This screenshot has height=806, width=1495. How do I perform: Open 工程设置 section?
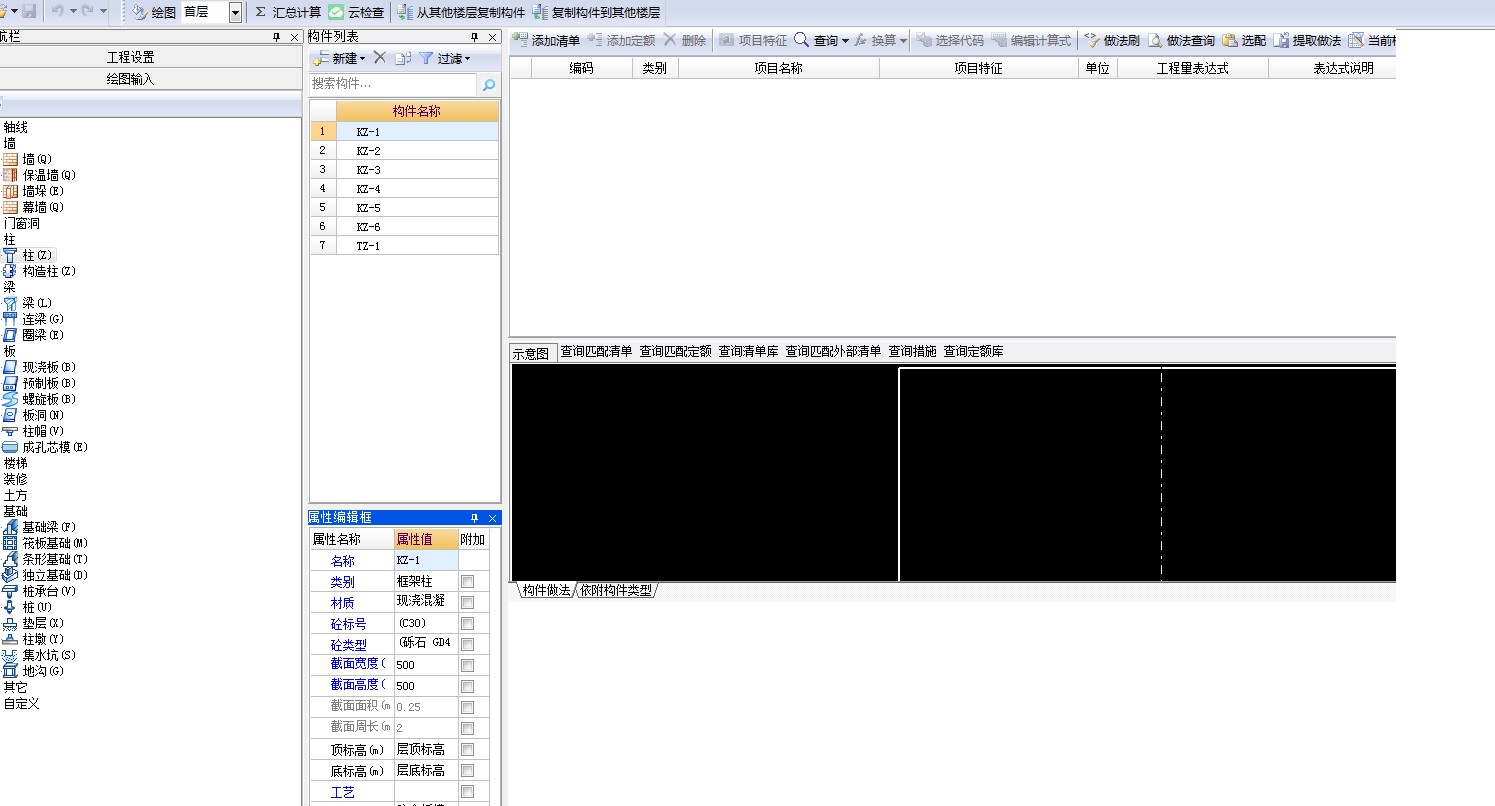(131, 57)
